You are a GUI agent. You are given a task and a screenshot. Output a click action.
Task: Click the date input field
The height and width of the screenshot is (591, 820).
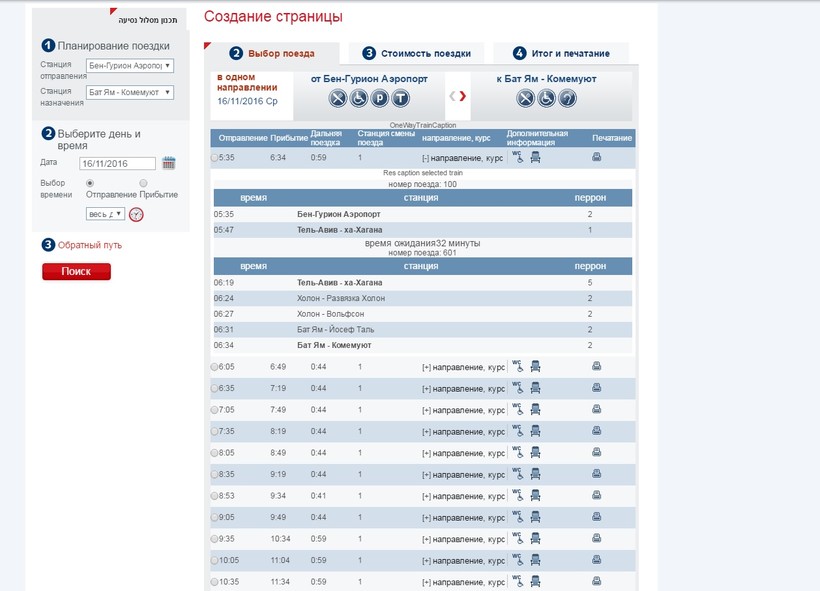pos(118,163)
